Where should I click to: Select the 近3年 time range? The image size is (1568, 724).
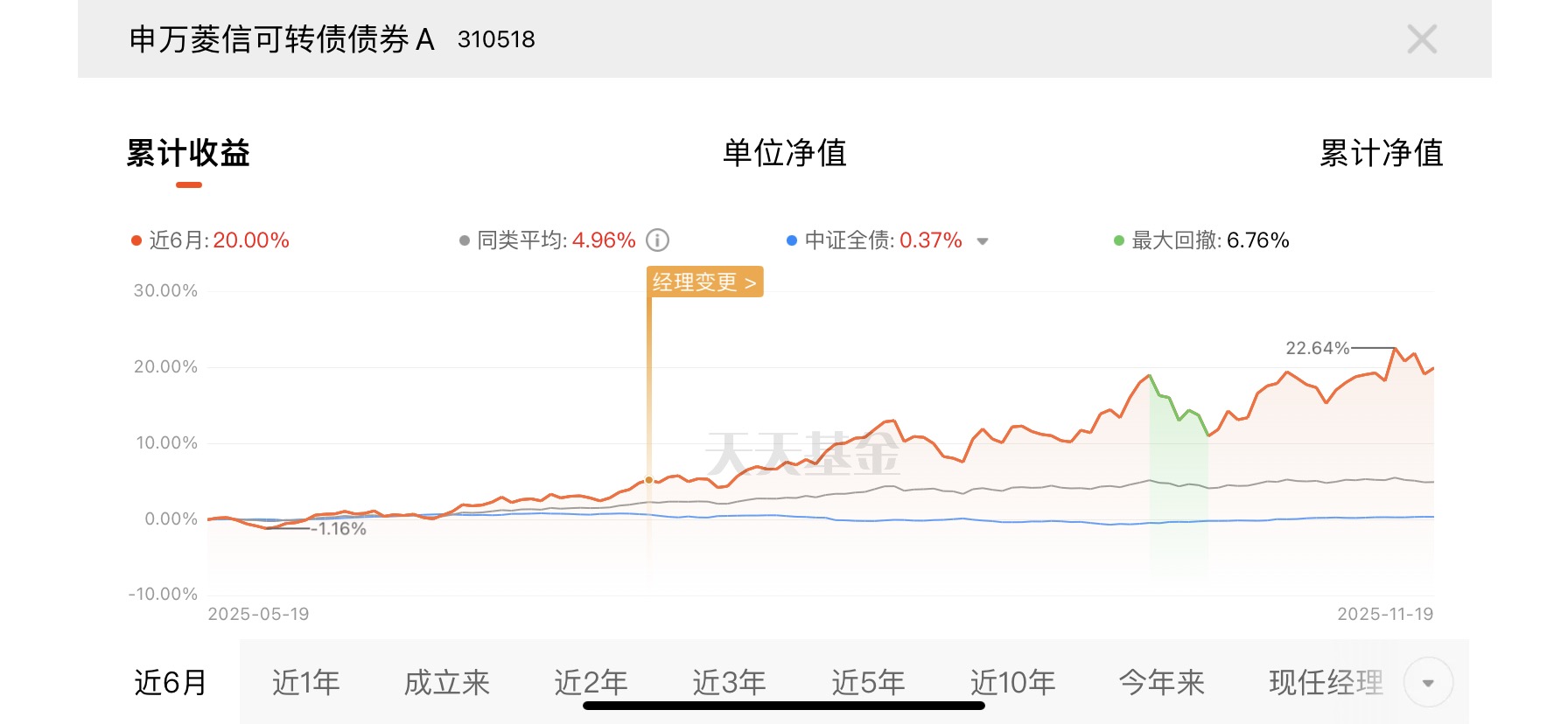(729, 681)
